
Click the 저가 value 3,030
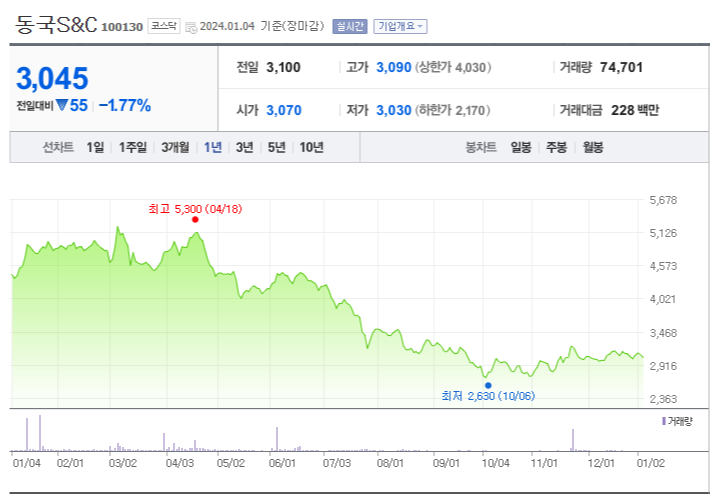394,110
